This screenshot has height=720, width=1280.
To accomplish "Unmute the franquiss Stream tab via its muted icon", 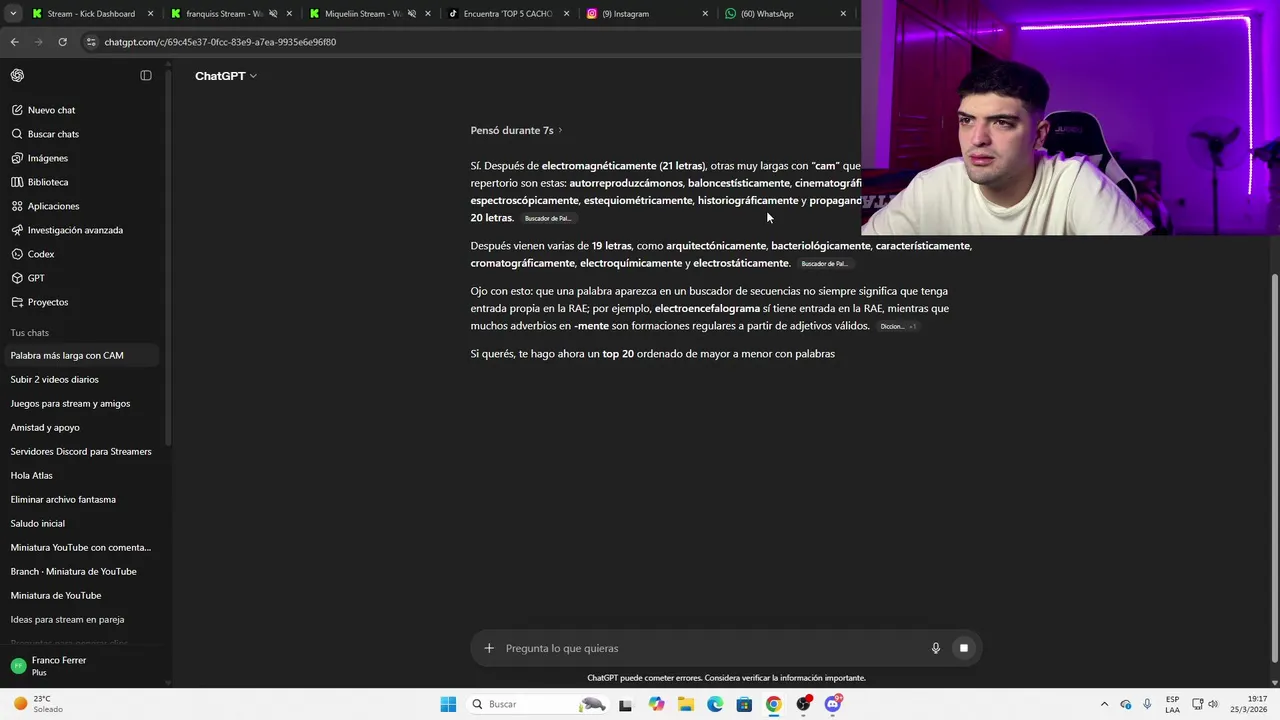I will [273, 14].
